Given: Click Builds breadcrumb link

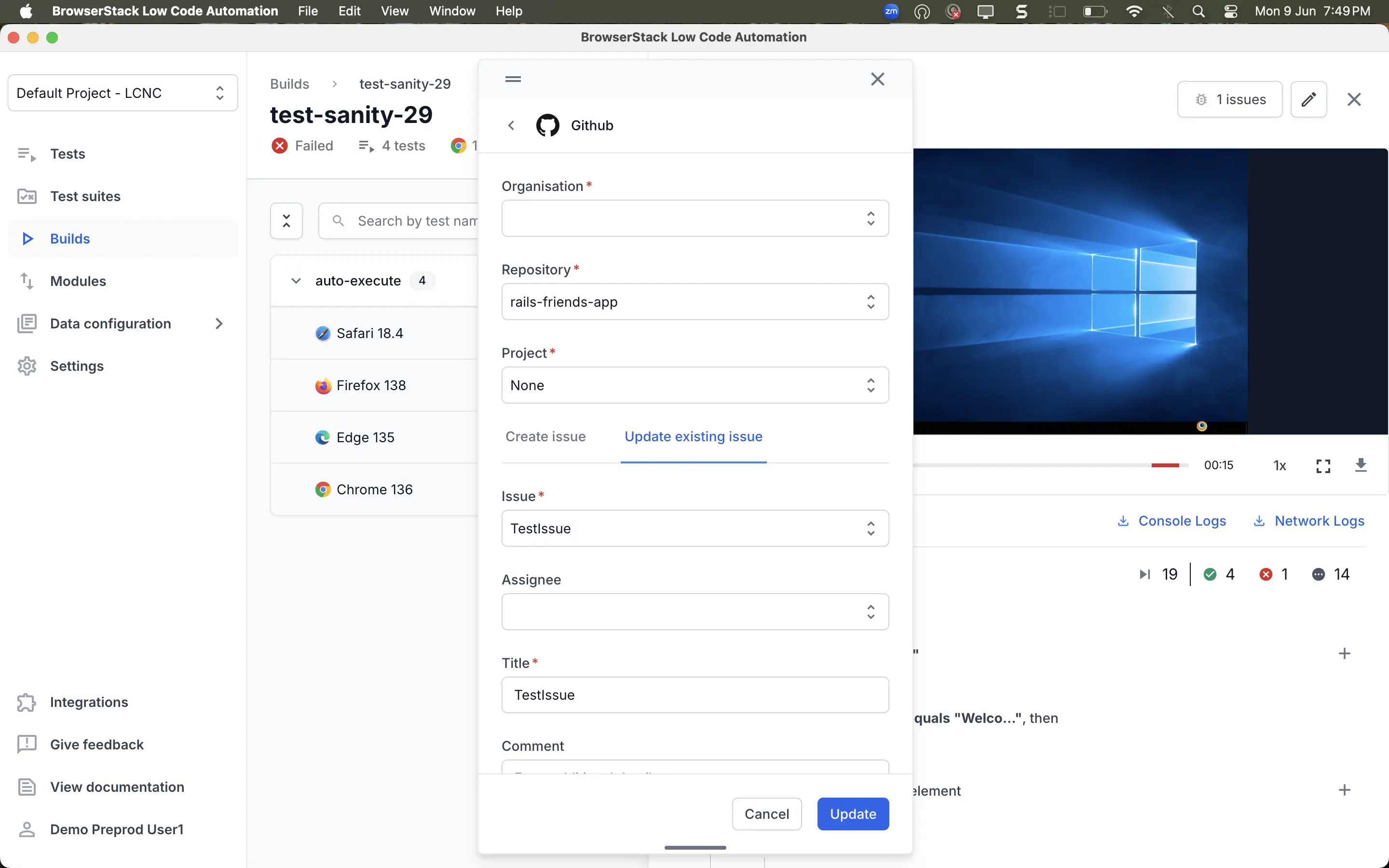Looking at the screenshot, I should coord(289,84).
